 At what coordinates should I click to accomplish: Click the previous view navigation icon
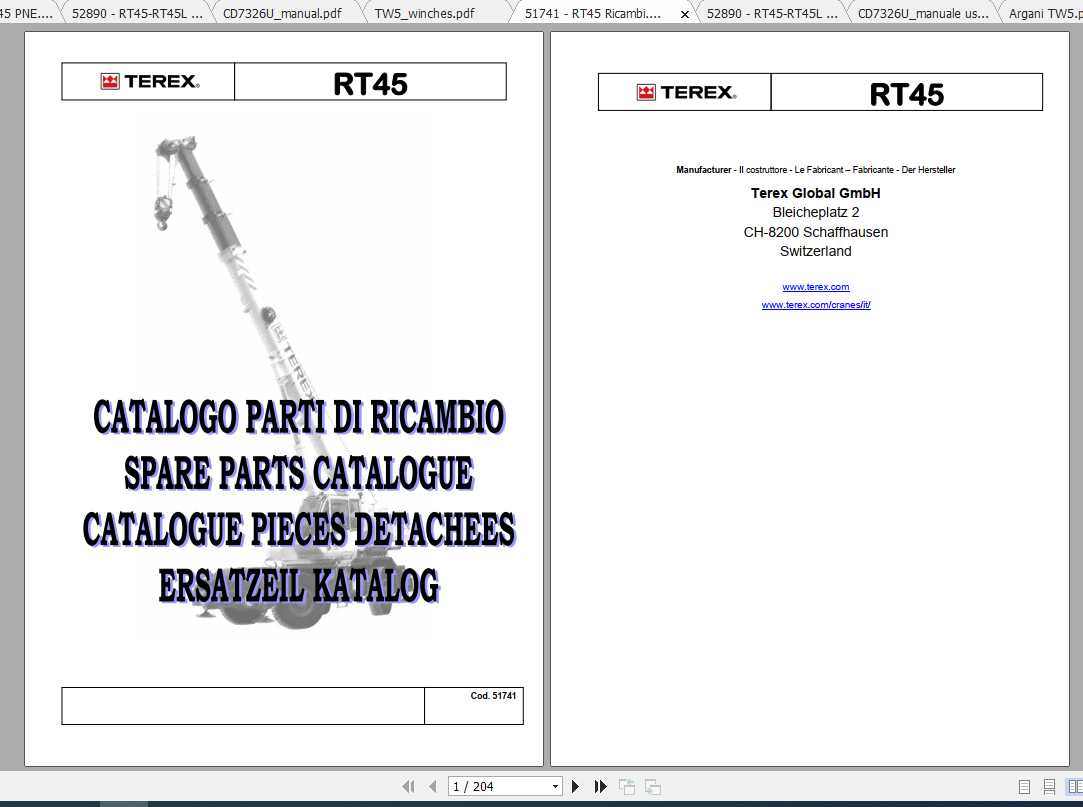click(627, 787)
